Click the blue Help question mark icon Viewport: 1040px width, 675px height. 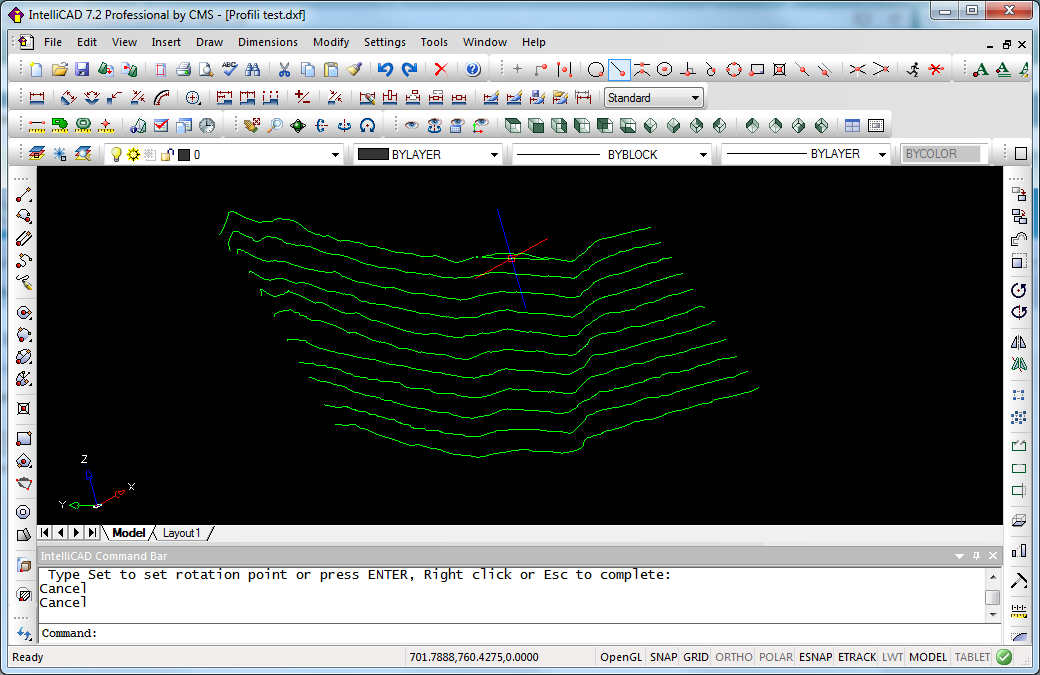(473, 69)
